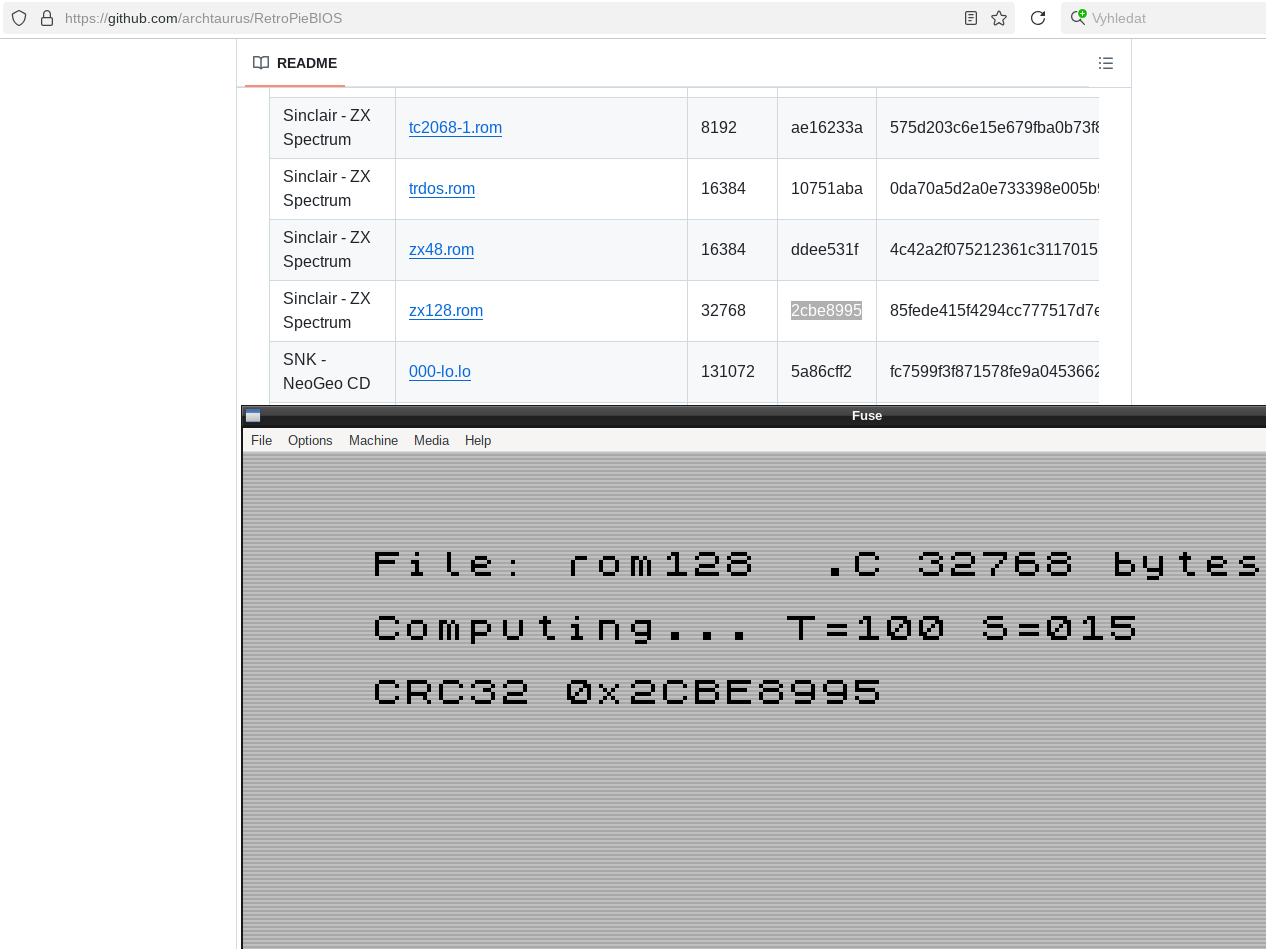Click the 8192 size cell
The width and height of the screenshot is (1266, 949).
pyautogui.click(x=732, y=127)
